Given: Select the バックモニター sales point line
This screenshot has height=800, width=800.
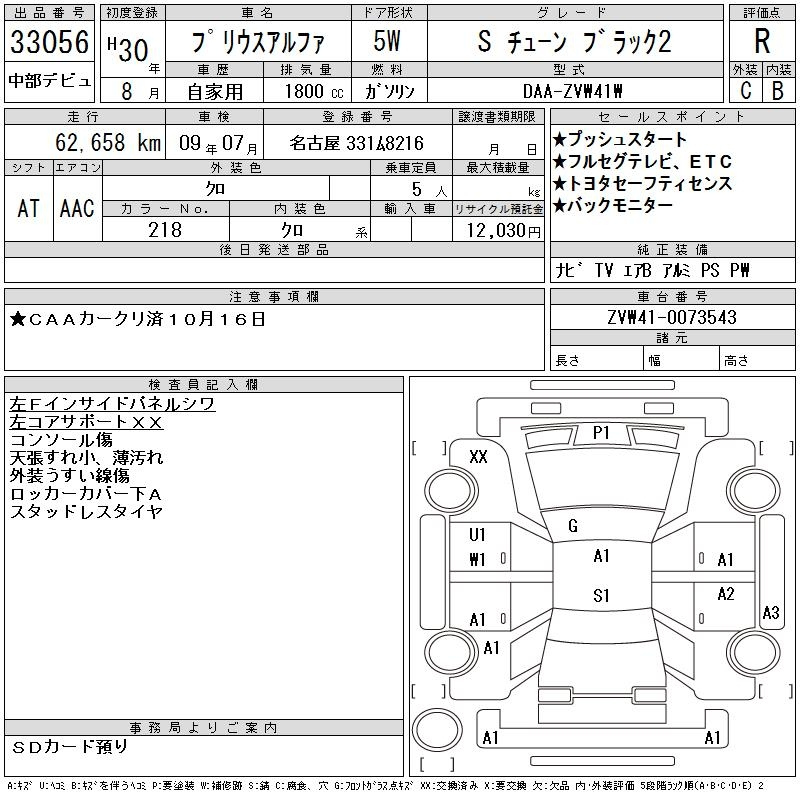Looking at the screenshot, I should pos(612,206).
